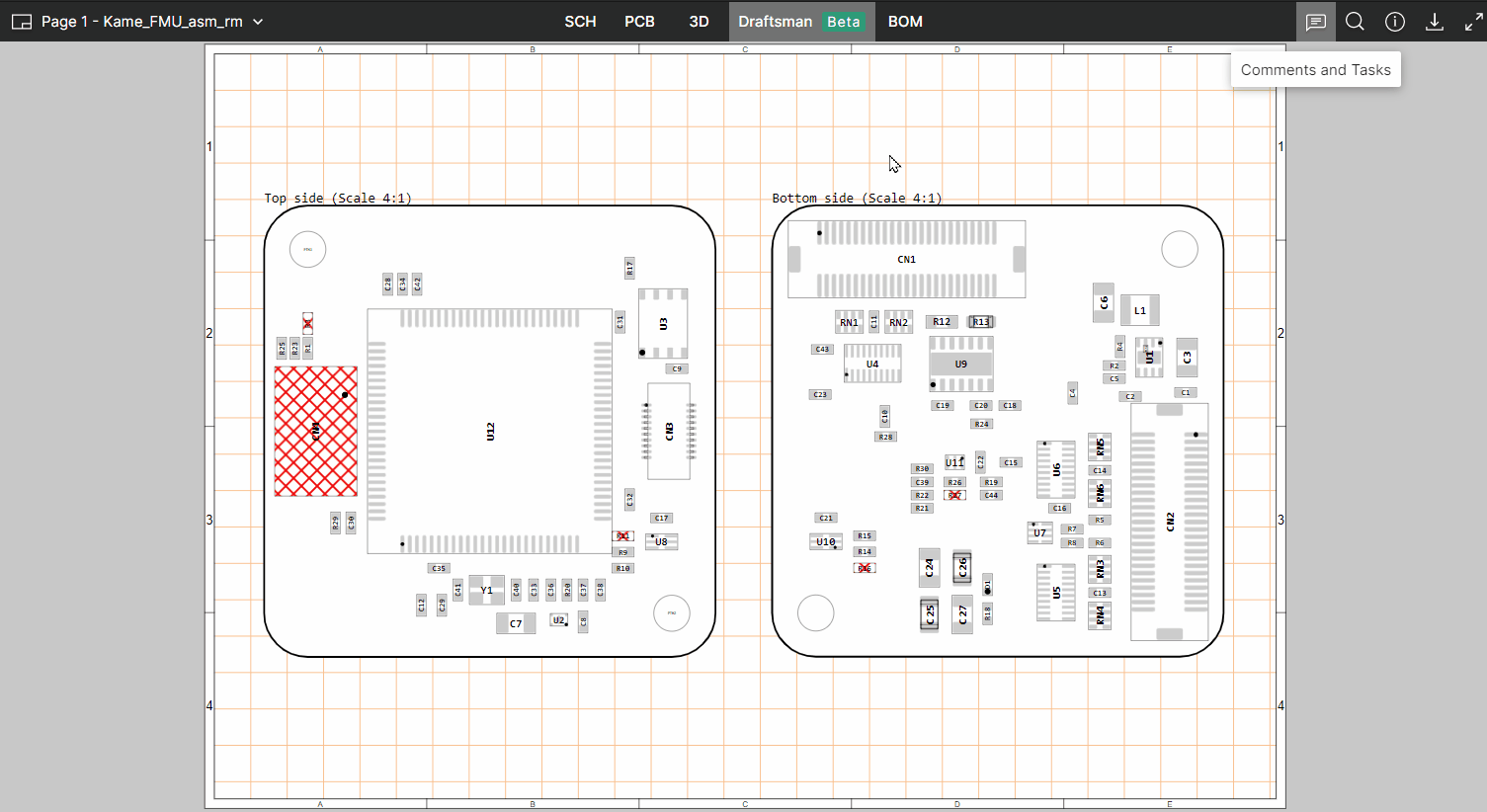Open the 3D view tab
The width and height of the screenshot is (1487, 812).
click(699, 22)
